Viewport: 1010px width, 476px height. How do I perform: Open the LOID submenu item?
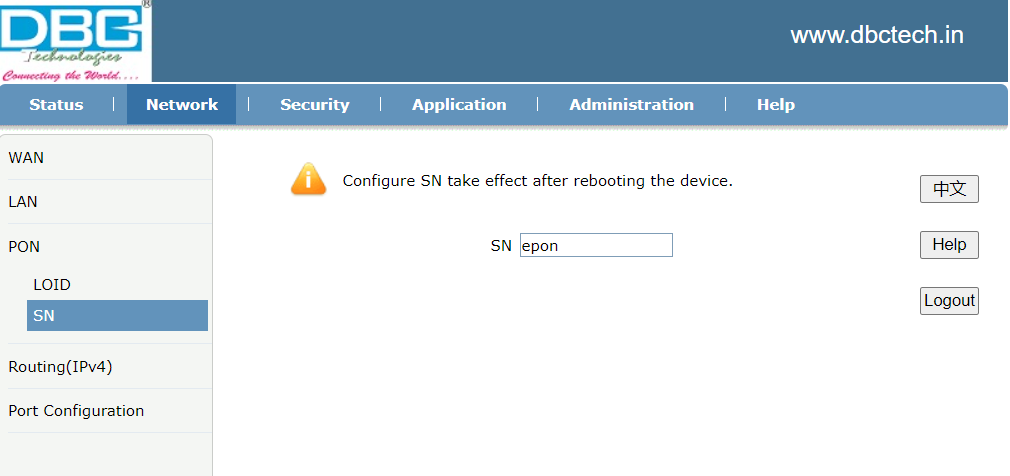(52, 285)
